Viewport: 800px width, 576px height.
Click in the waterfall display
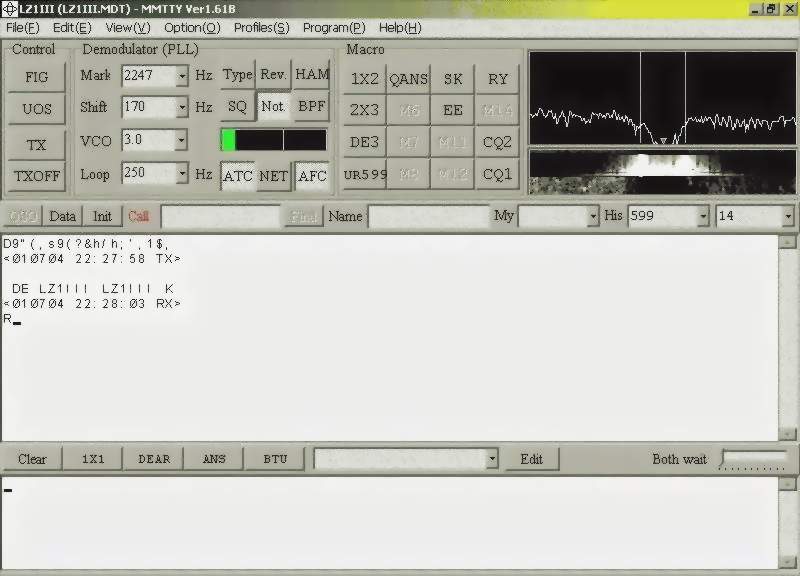click(662, 172)
